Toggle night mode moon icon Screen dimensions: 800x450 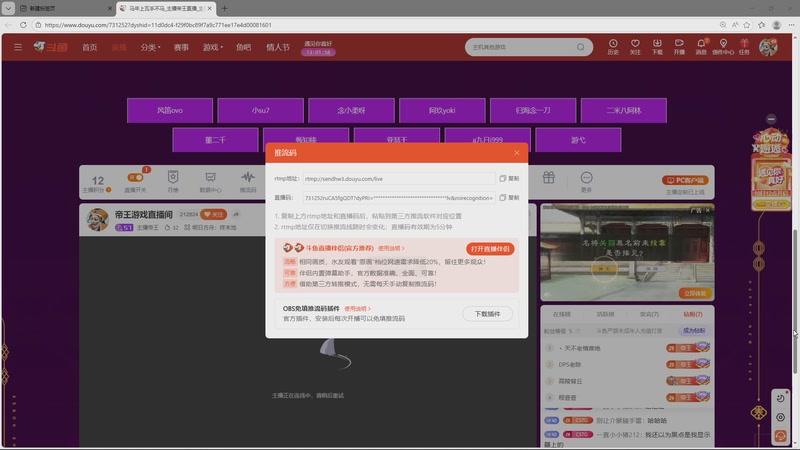(780, 398)
